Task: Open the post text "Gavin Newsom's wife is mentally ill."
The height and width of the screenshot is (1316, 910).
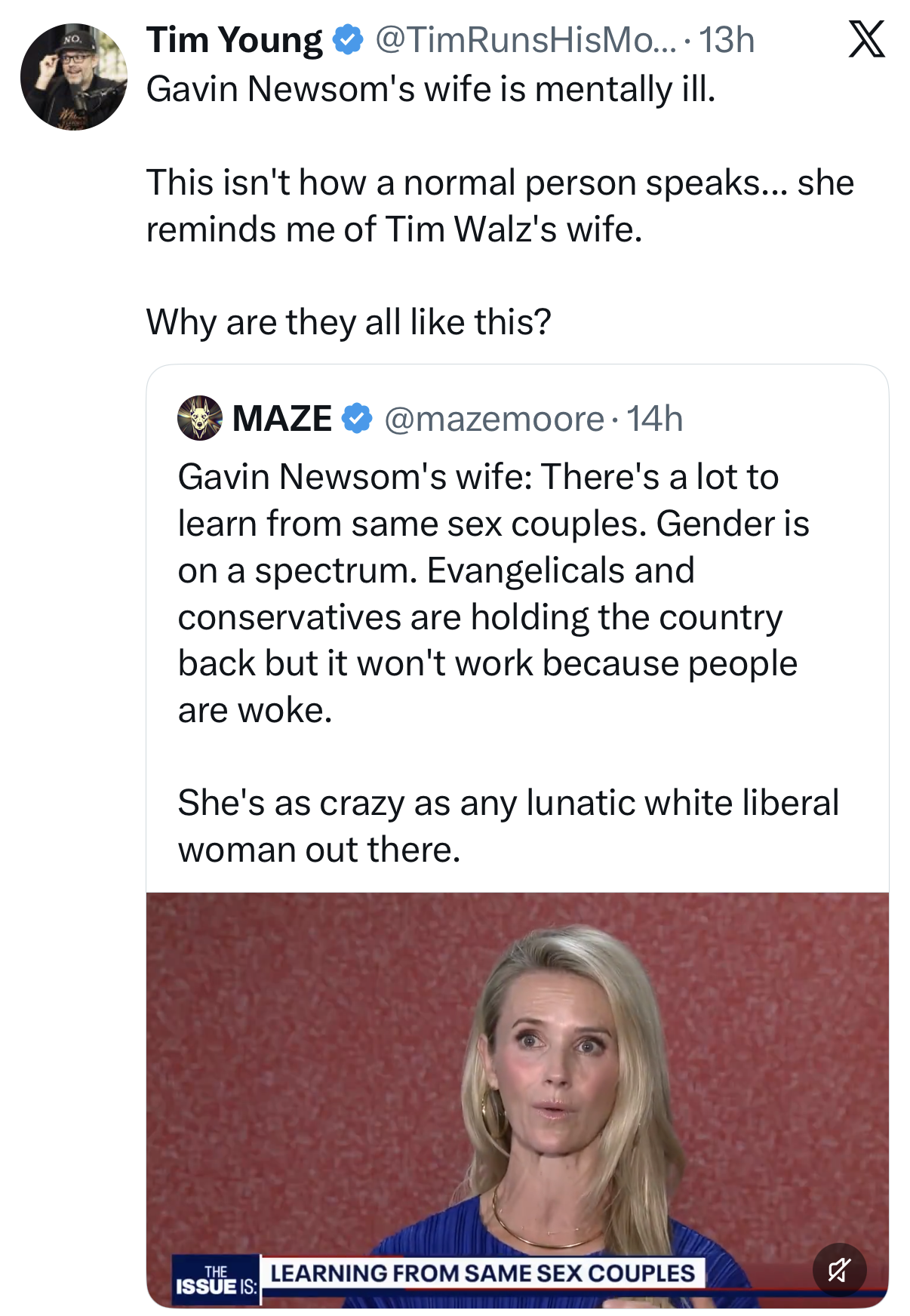Action: [431, 89]
